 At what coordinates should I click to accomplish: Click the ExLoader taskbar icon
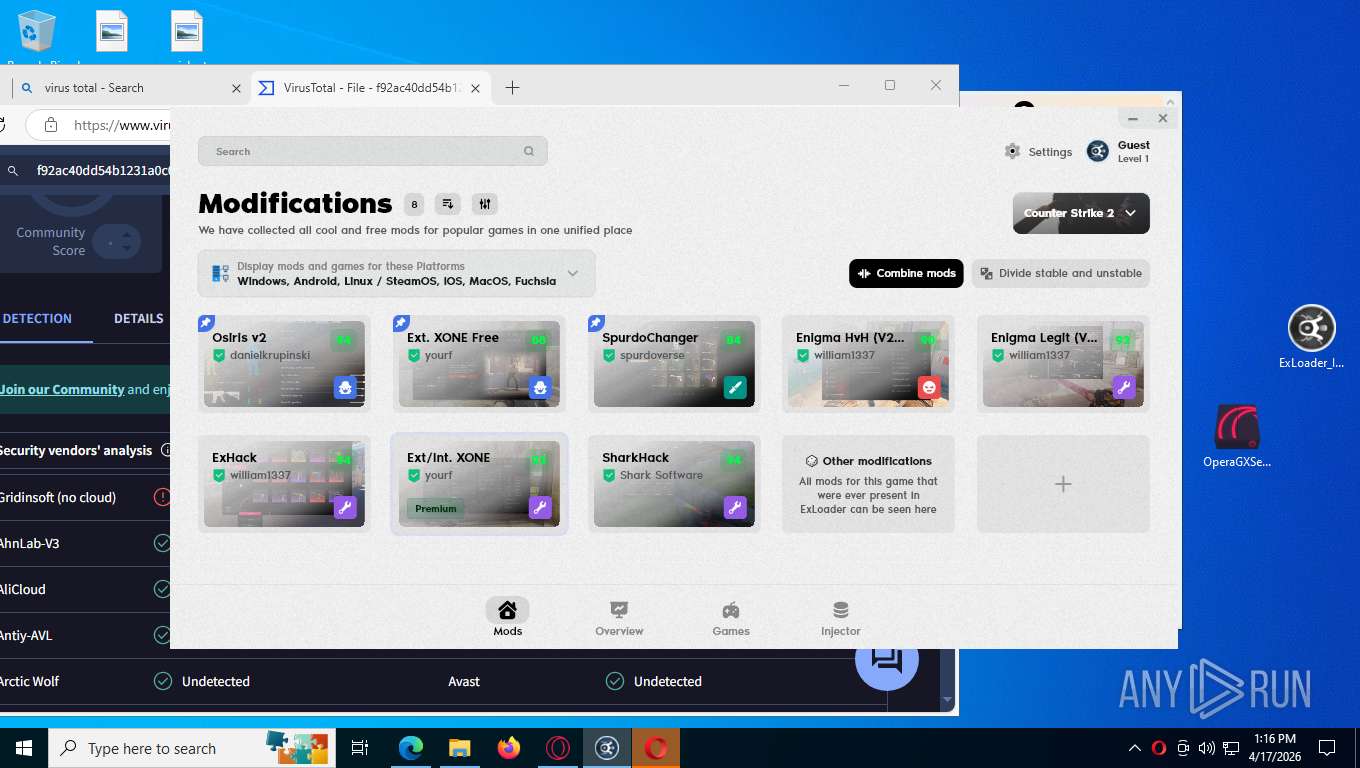click(x=607, y=748)
